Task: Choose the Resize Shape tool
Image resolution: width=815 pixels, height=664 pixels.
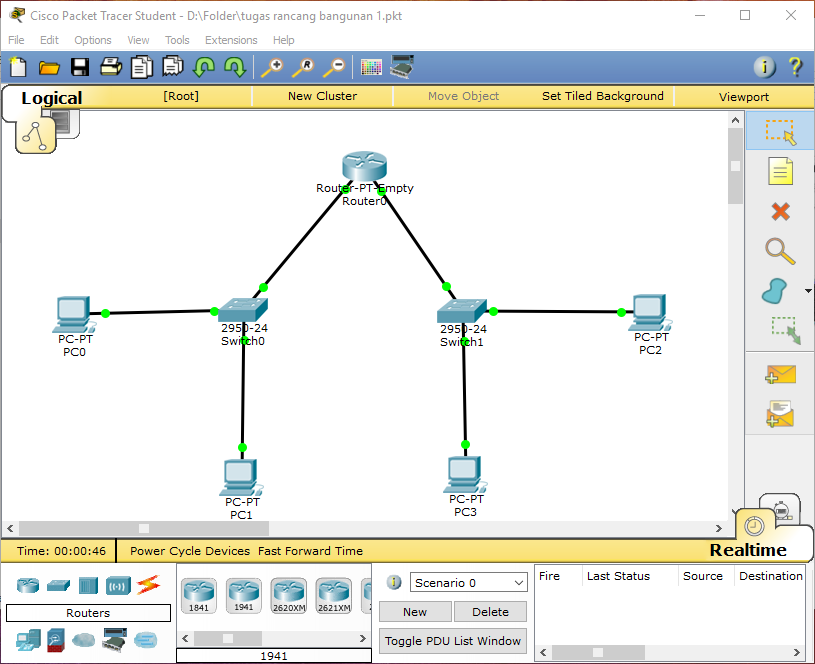Action: [x=786, y=331]
